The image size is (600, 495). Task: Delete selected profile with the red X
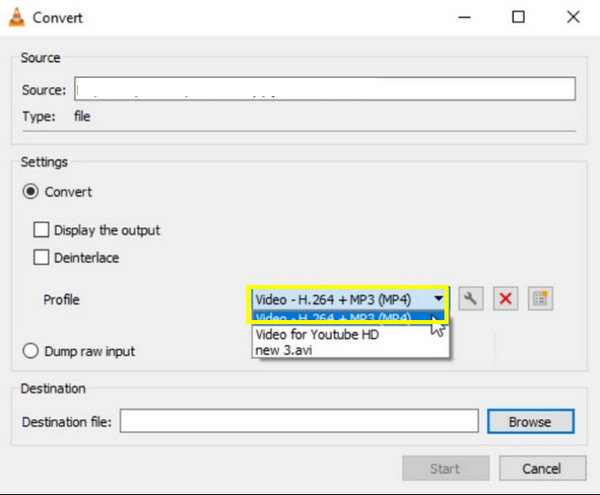pos(505,298)
